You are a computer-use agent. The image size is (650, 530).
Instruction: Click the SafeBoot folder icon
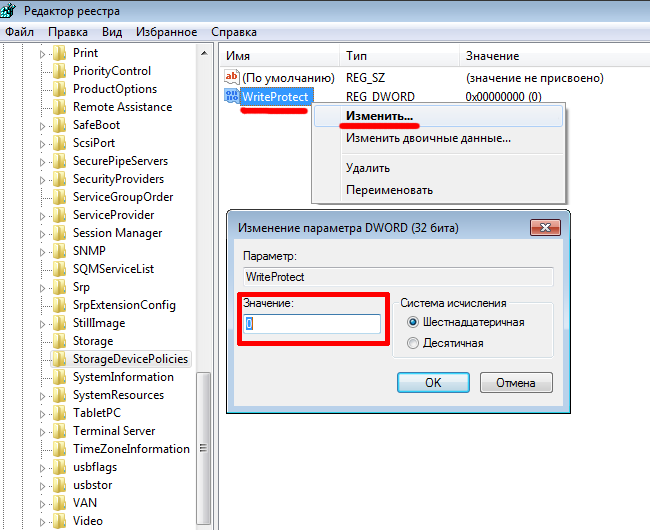pos(60,125)
